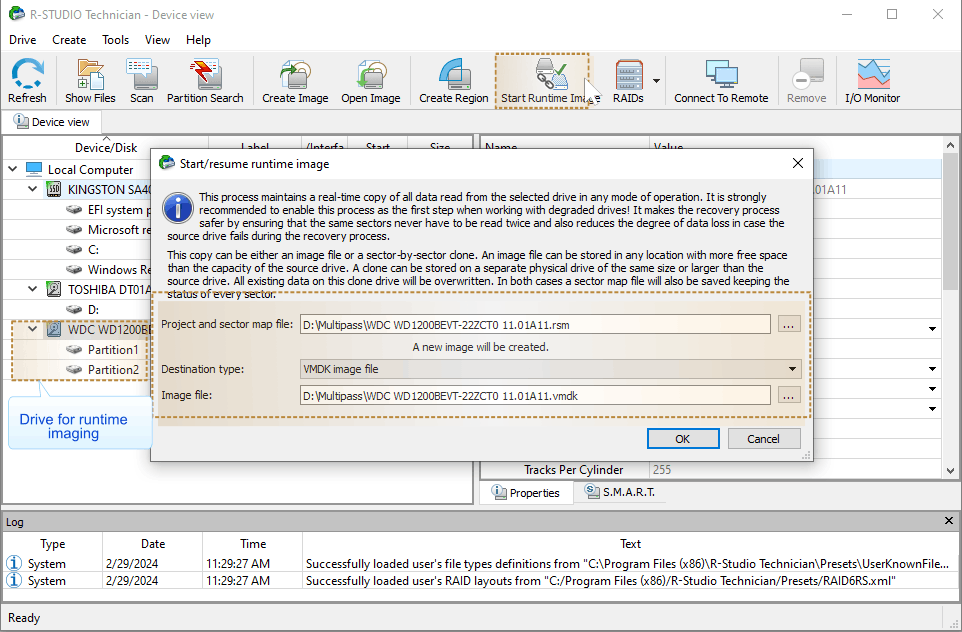Collapse the TOSHIBA drive node
This screenshot has width=962, height=632.
coord(33,288)
